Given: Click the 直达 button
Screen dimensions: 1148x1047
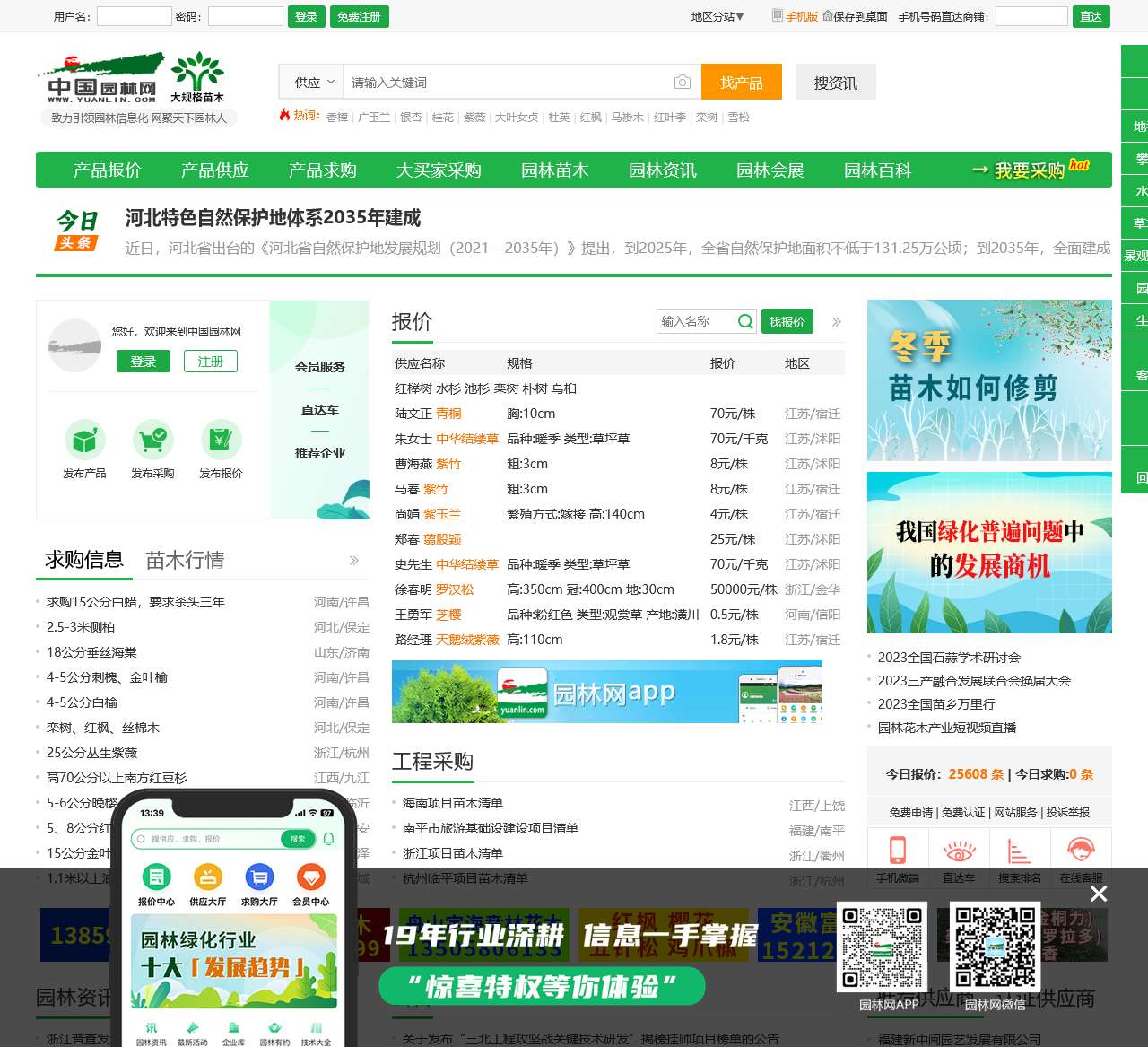Looking at the screenshot, I should pyautogui.click(x=1091, y=17).
